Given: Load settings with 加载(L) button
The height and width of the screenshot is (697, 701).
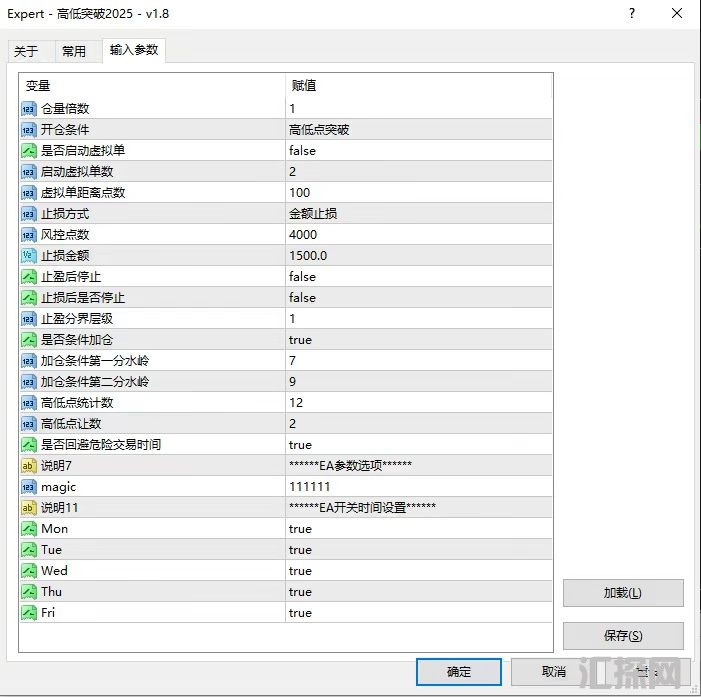Looking at the screenshot, I should point(623,593).
